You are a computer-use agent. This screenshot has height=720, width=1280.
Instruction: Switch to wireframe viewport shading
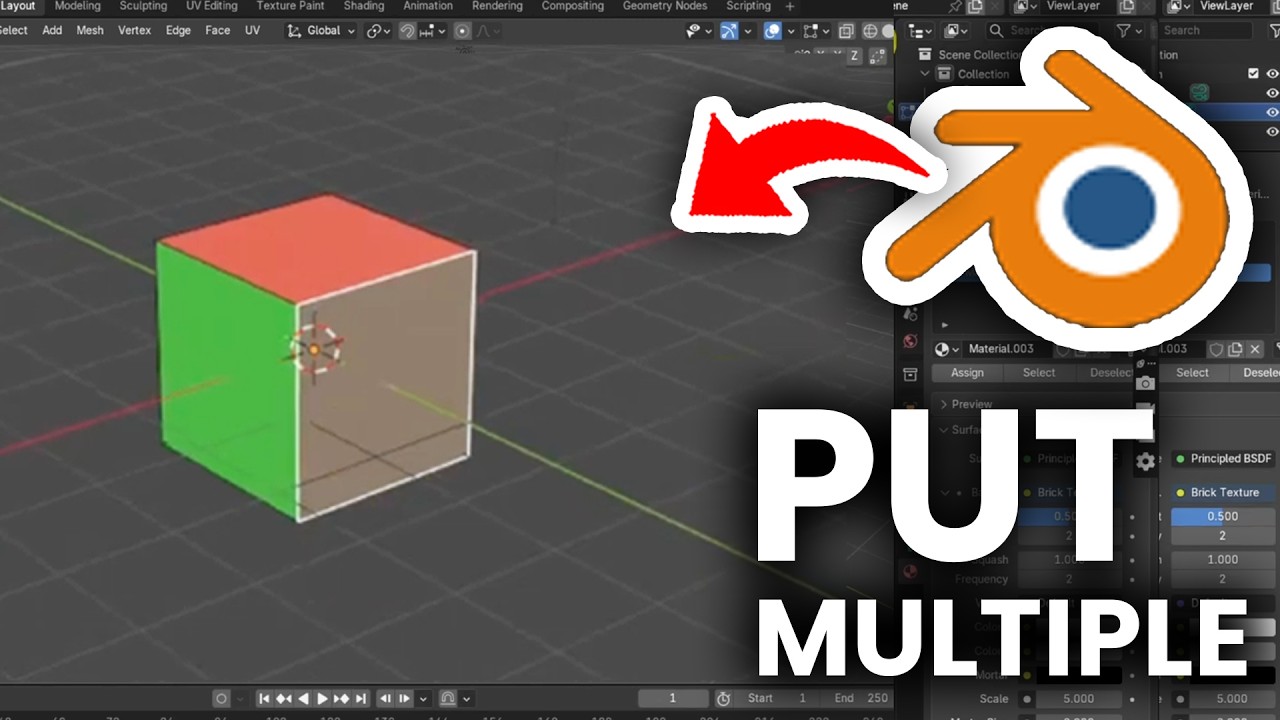tap(871, 31)
